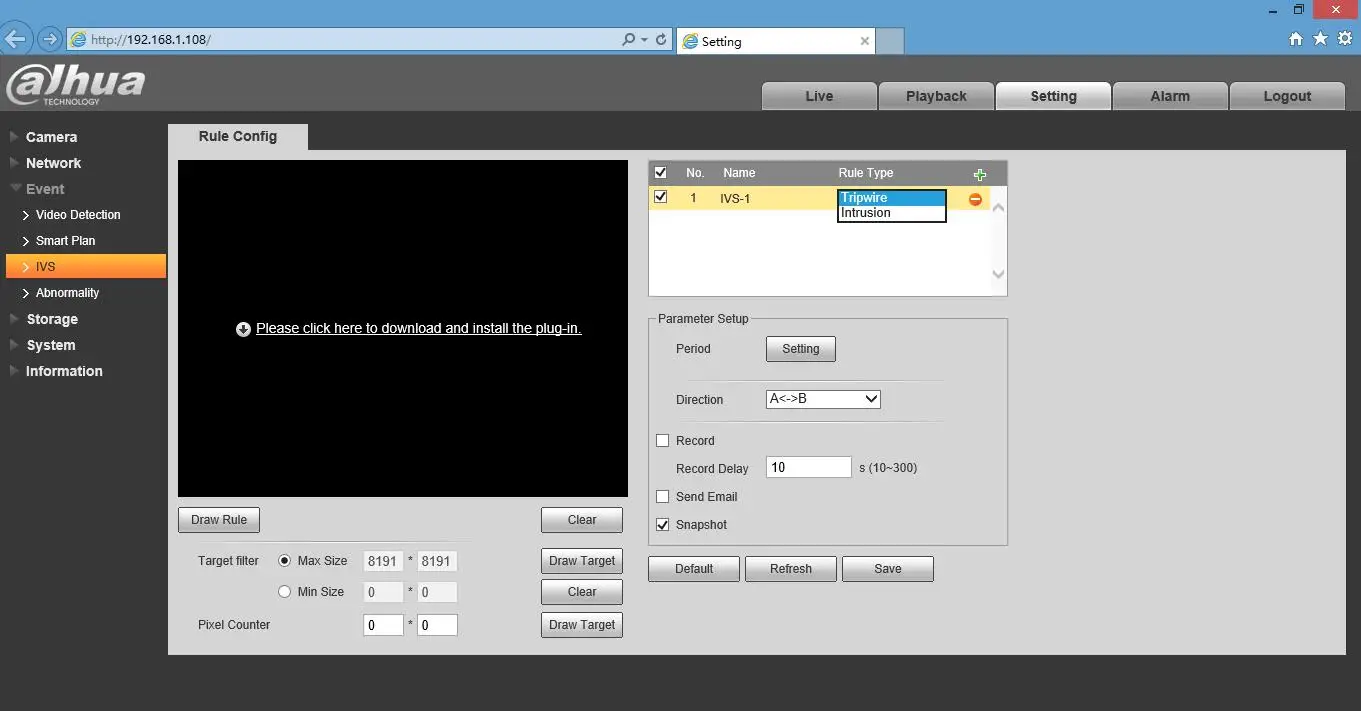The image size is (1361, 711).
Task: Open a new browser tab
Action: point(890,41)
